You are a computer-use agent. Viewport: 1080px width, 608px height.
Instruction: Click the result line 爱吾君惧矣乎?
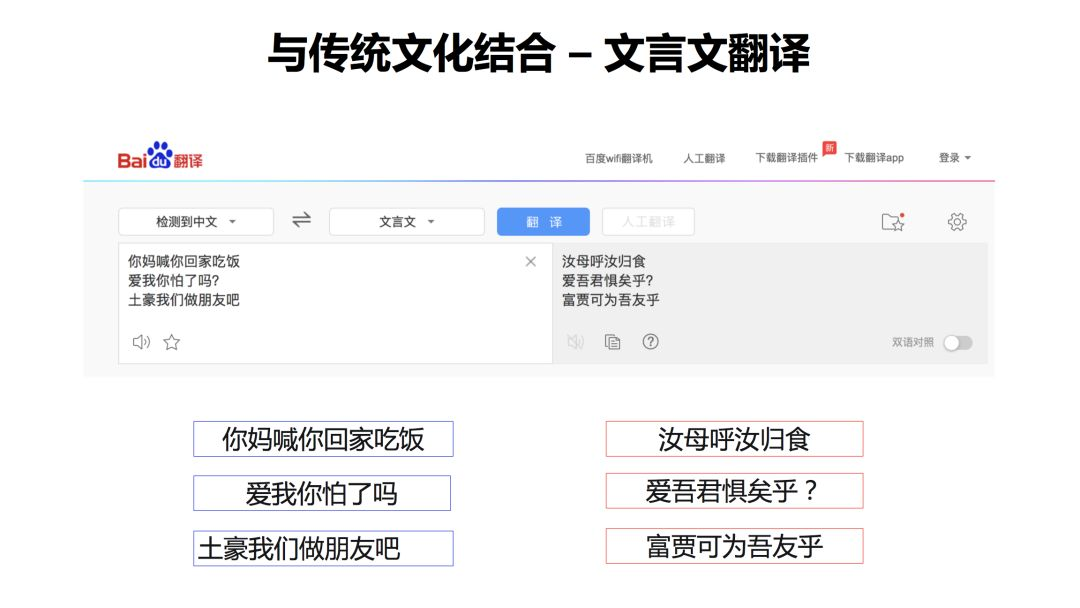(x=608, y=281)
